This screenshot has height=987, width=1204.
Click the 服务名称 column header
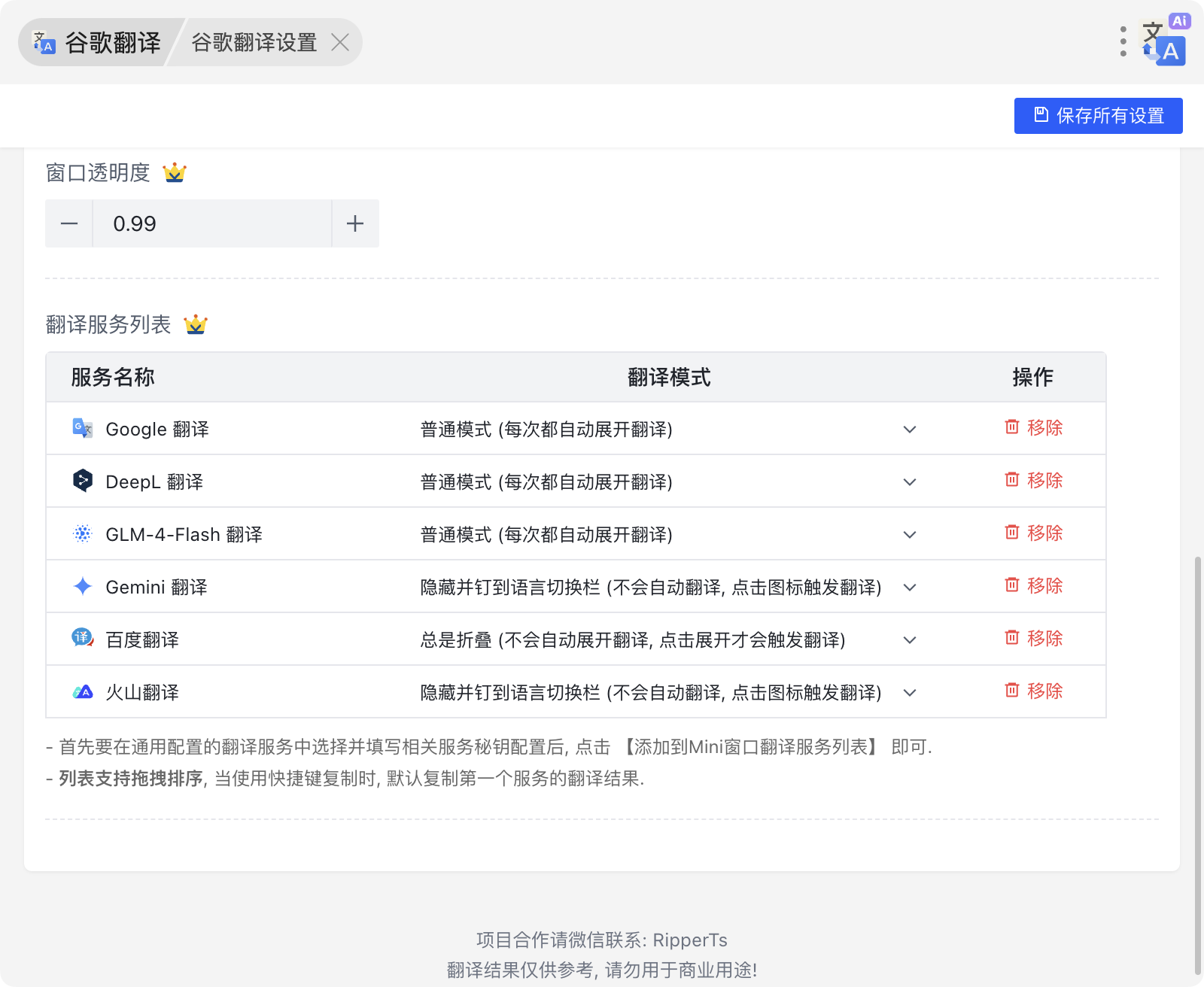click(113, 377)
